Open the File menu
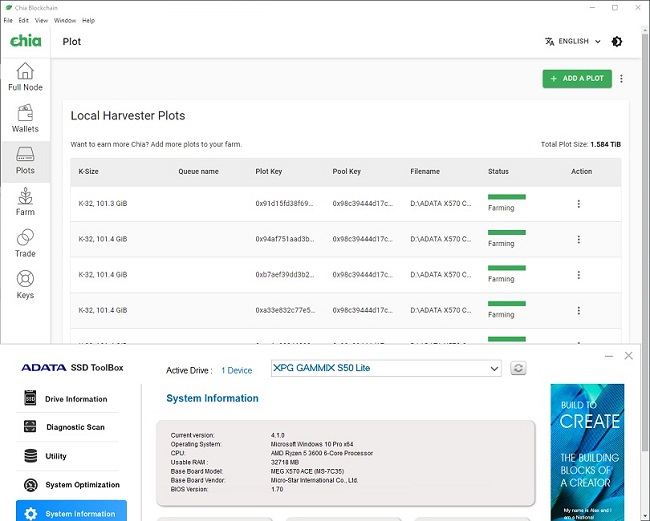Screen dimensions: 650x521 pyautogui.click(x=8, y=20)
